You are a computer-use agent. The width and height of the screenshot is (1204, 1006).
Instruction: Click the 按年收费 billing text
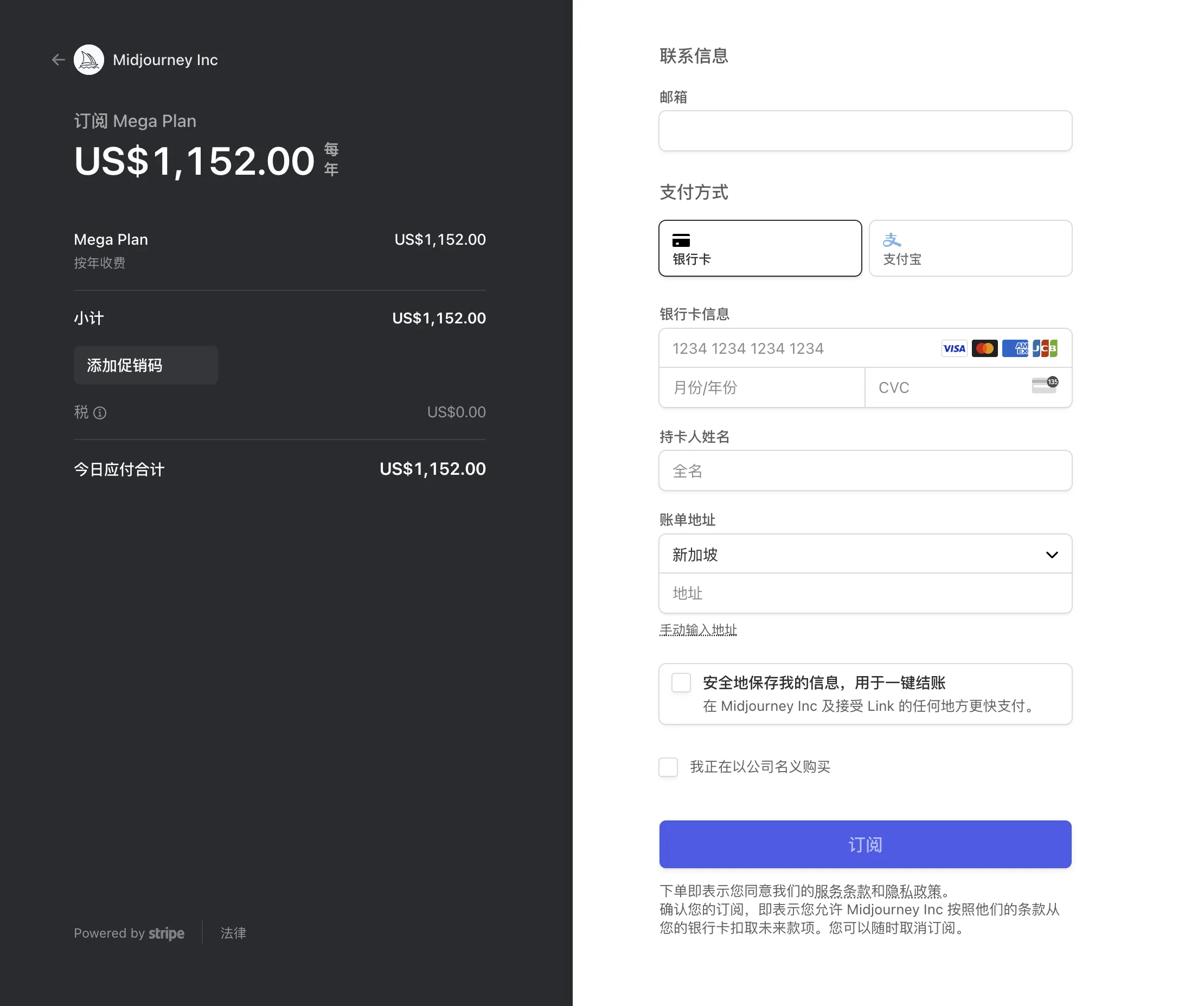(100, 263)
